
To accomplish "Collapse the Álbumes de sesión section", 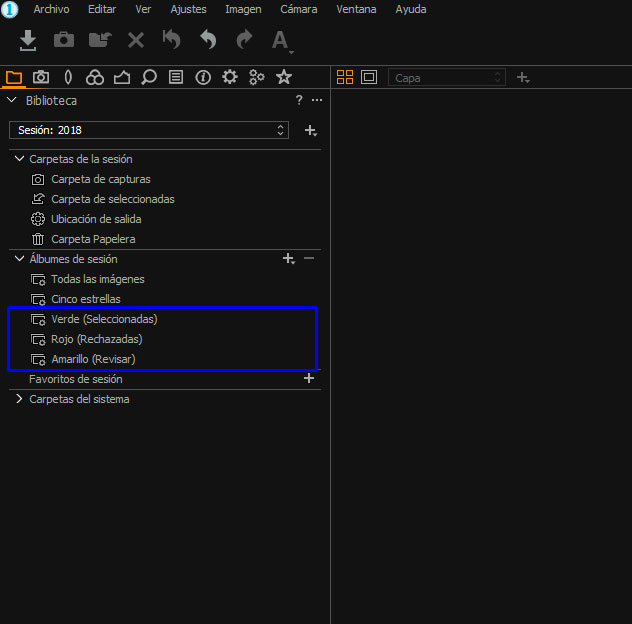I will click(19, 259).
